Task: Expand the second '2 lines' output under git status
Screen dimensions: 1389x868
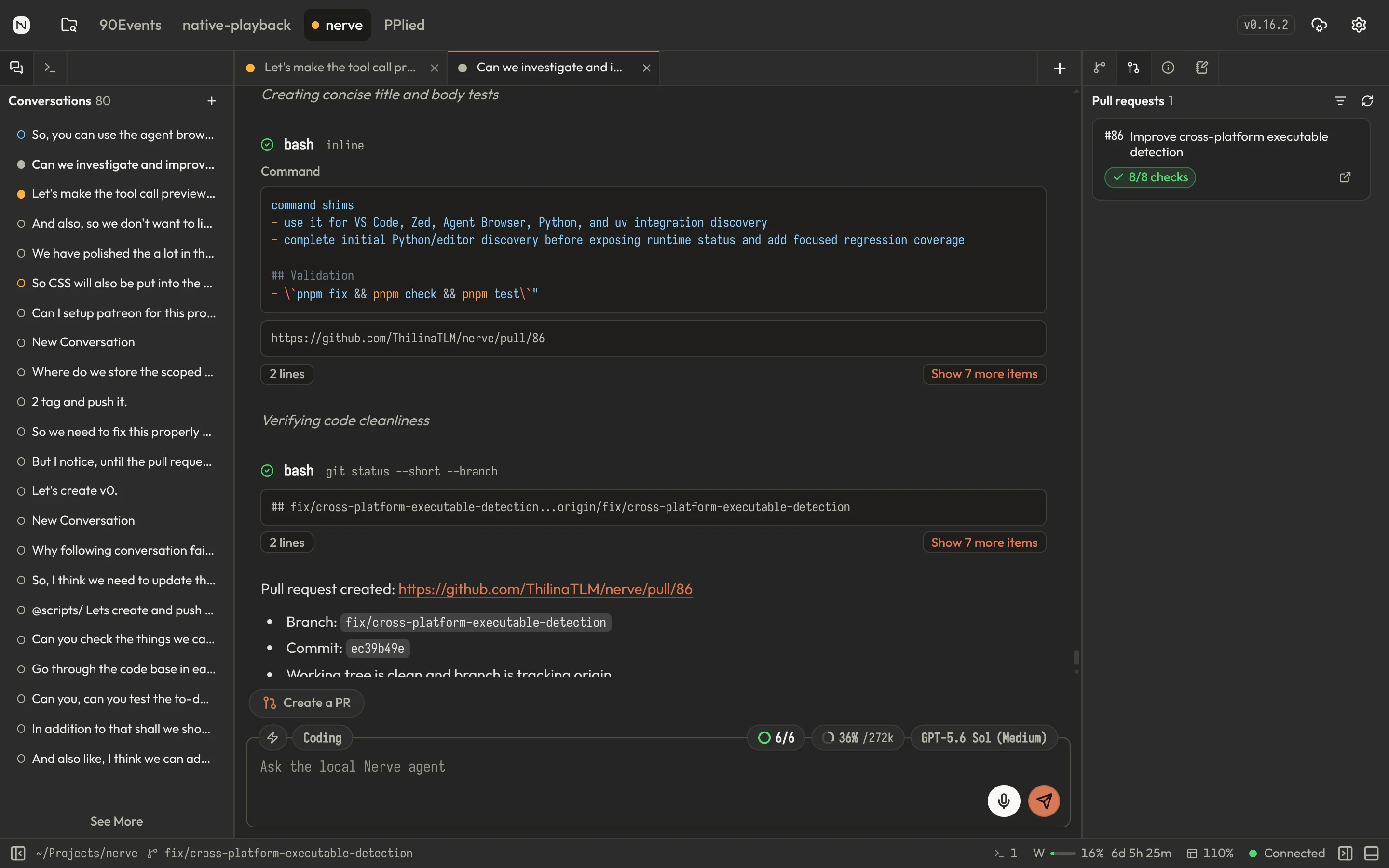Action: point(287,542)
